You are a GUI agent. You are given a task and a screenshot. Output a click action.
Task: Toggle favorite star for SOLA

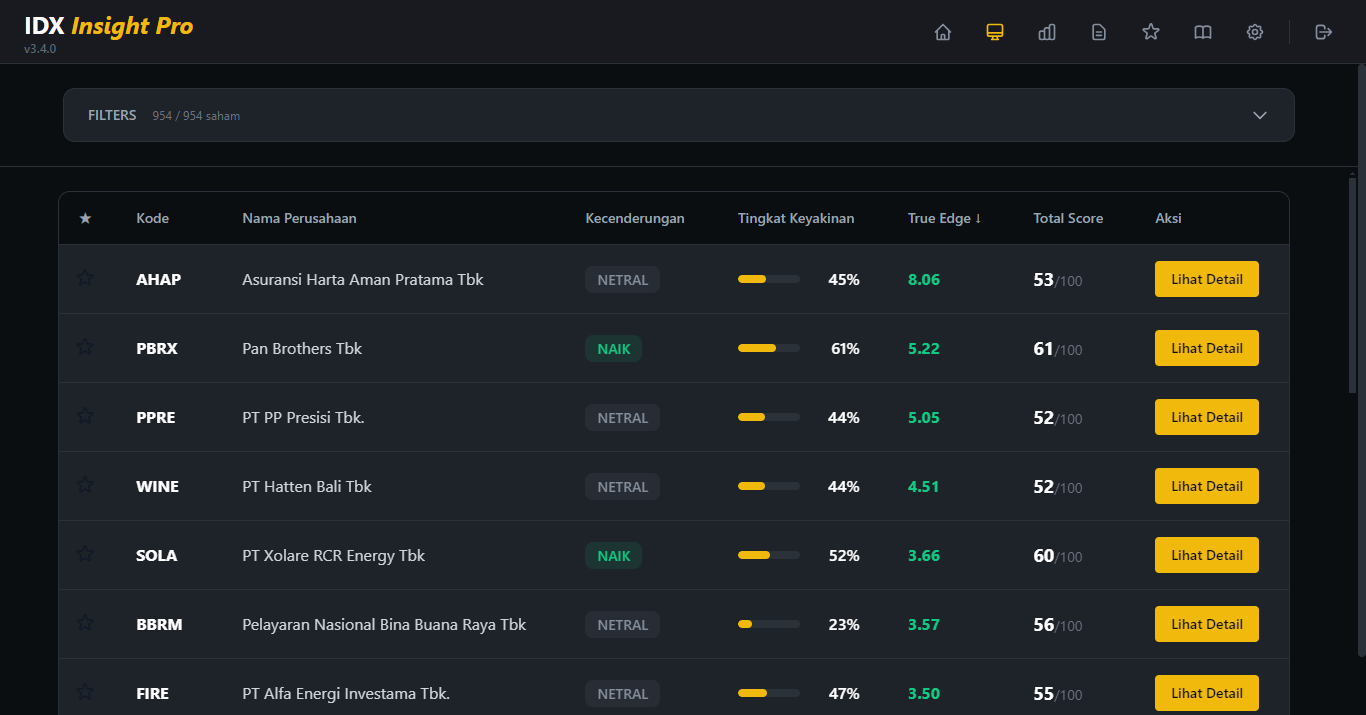click(85, 554)
